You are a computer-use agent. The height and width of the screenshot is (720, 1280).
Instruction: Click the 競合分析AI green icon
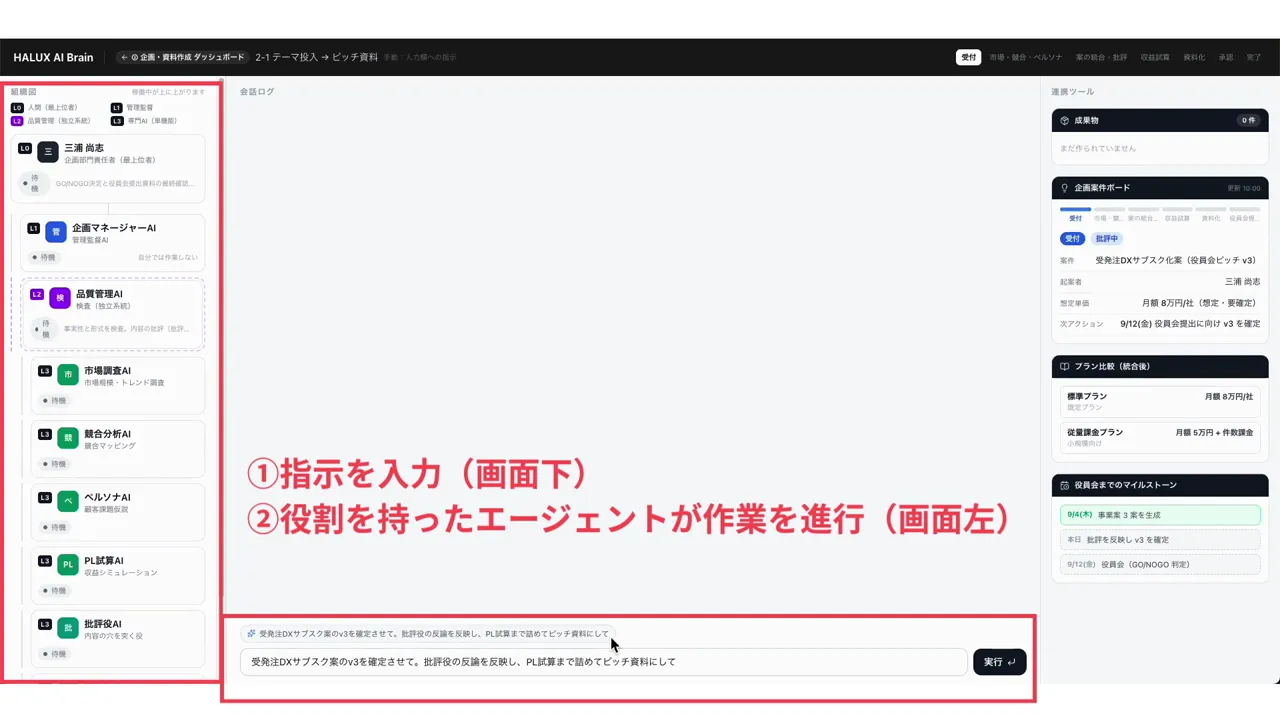click(x=68, y=438)
